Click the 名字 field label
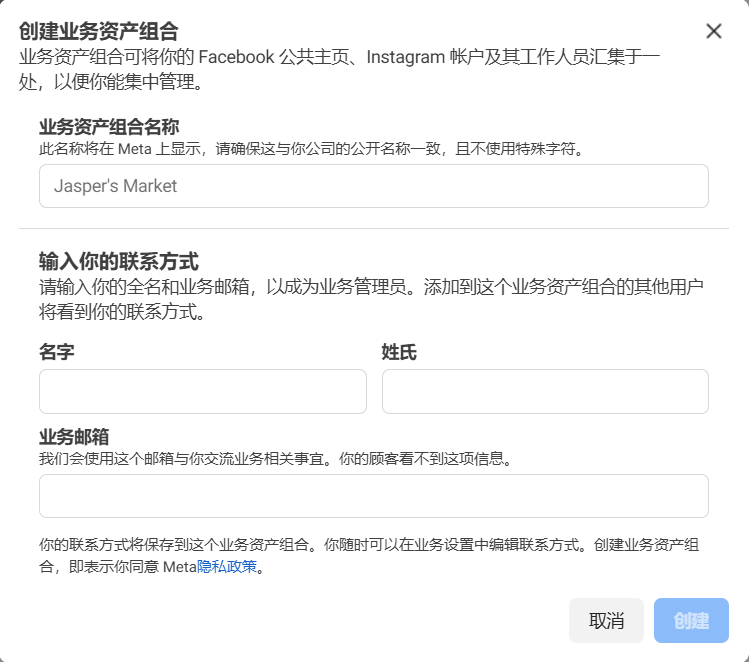This screenshot has width=749, height=662. pos(56,352)
